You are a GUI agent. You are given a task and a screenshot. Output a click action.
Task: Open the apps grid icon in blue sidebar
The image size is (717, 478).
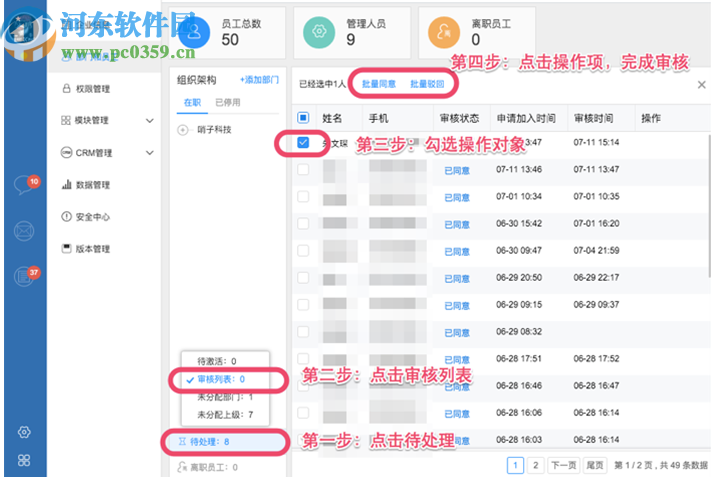point(24,460)
